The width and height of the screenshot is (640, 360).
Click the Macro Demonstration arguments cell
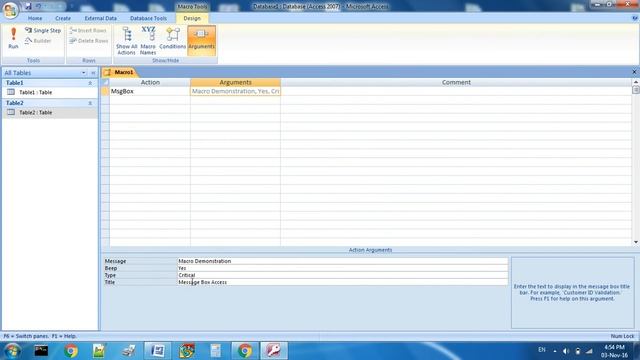236,91
